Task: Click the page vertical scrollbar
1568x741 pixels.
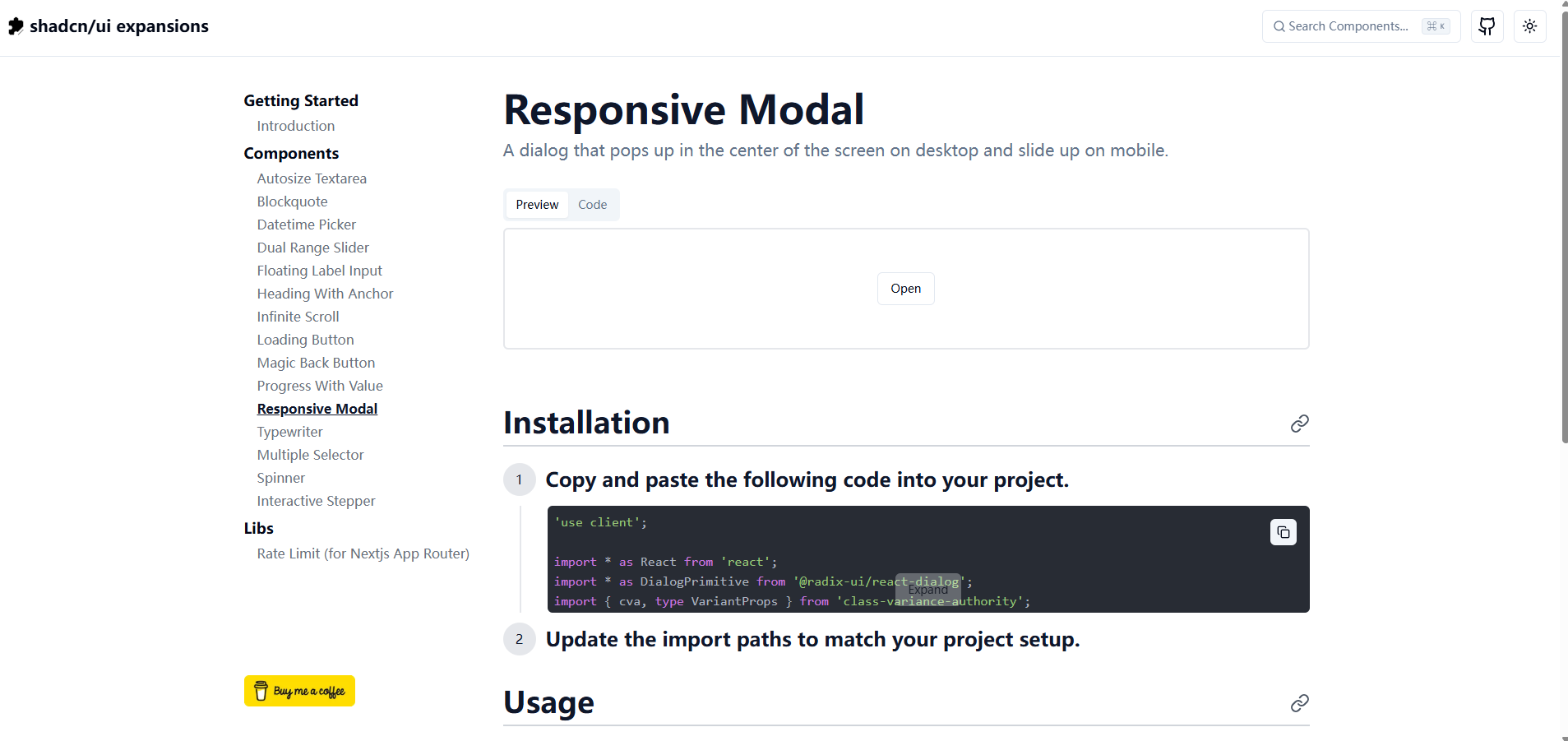Action: click(x=1564, y=247)
